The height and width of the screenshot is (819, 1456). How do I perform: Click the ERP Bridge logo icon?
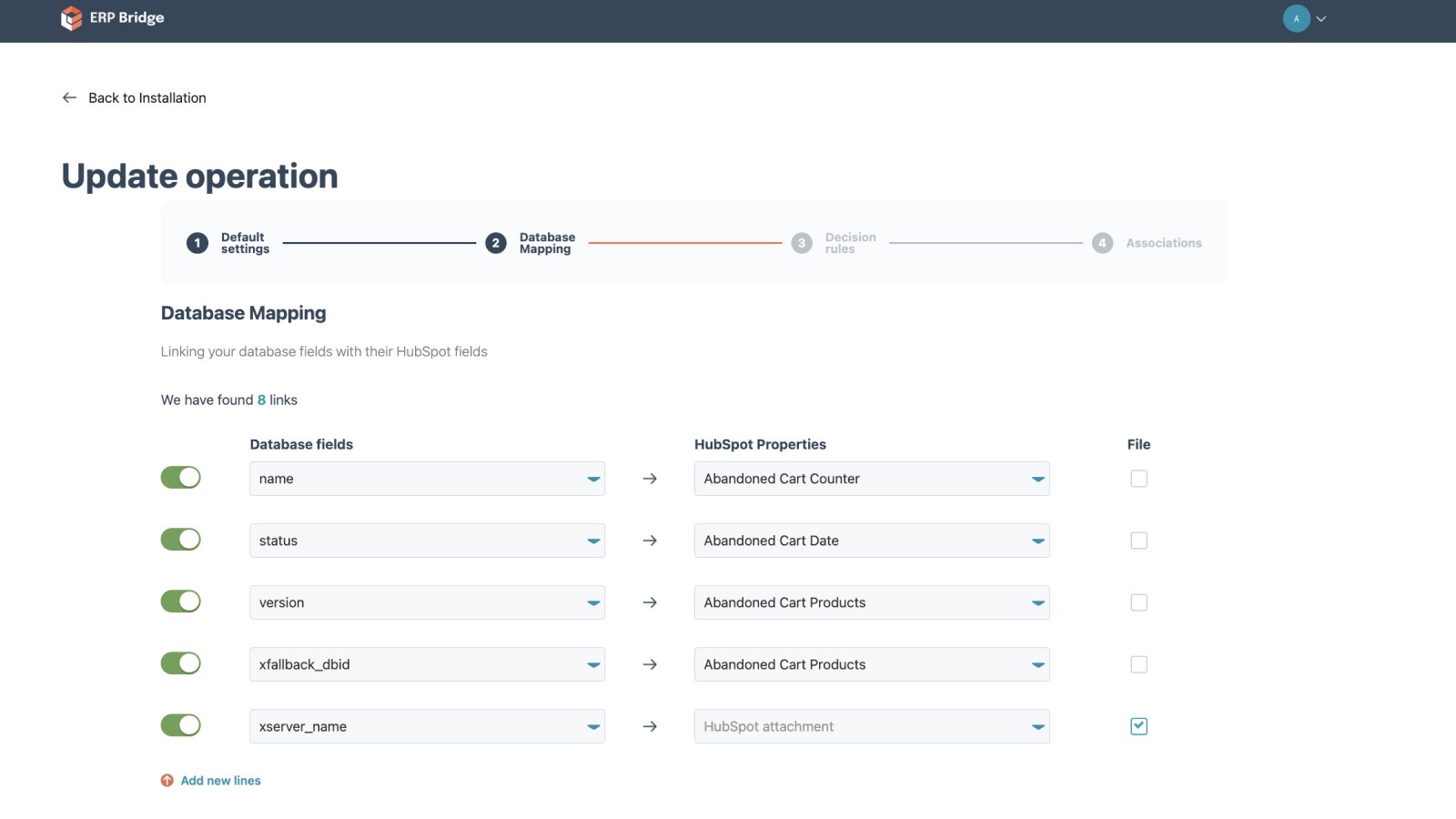click(72, 17)
